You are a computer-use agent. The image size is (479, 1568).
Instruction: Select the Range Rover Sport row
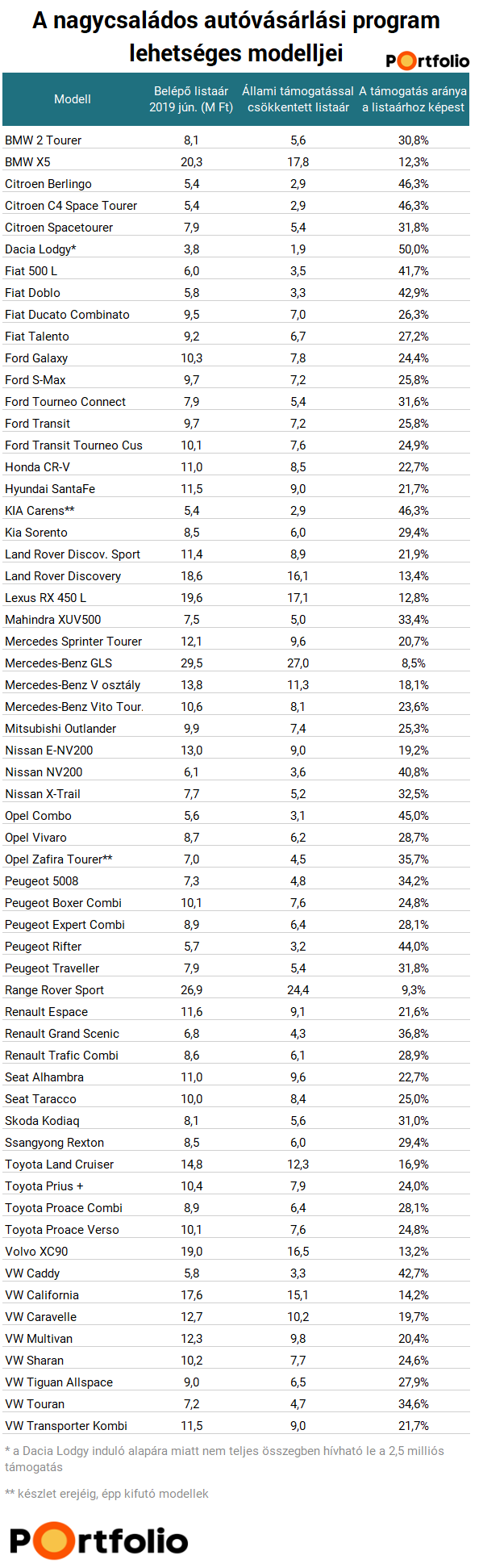(x=236, y=990)
